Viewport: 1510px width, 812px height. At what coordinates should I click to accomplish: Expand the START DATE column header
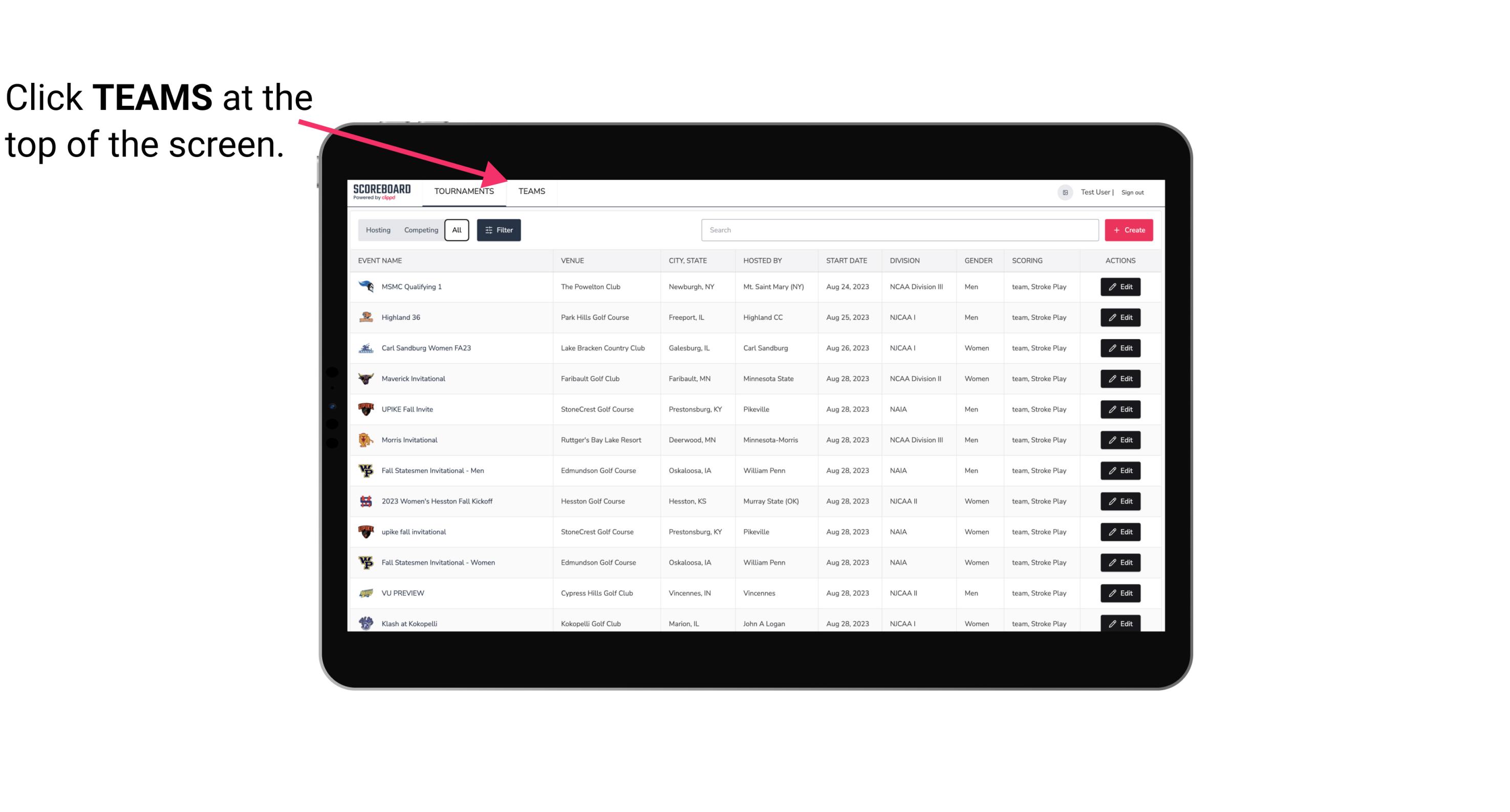coord(846,260)
